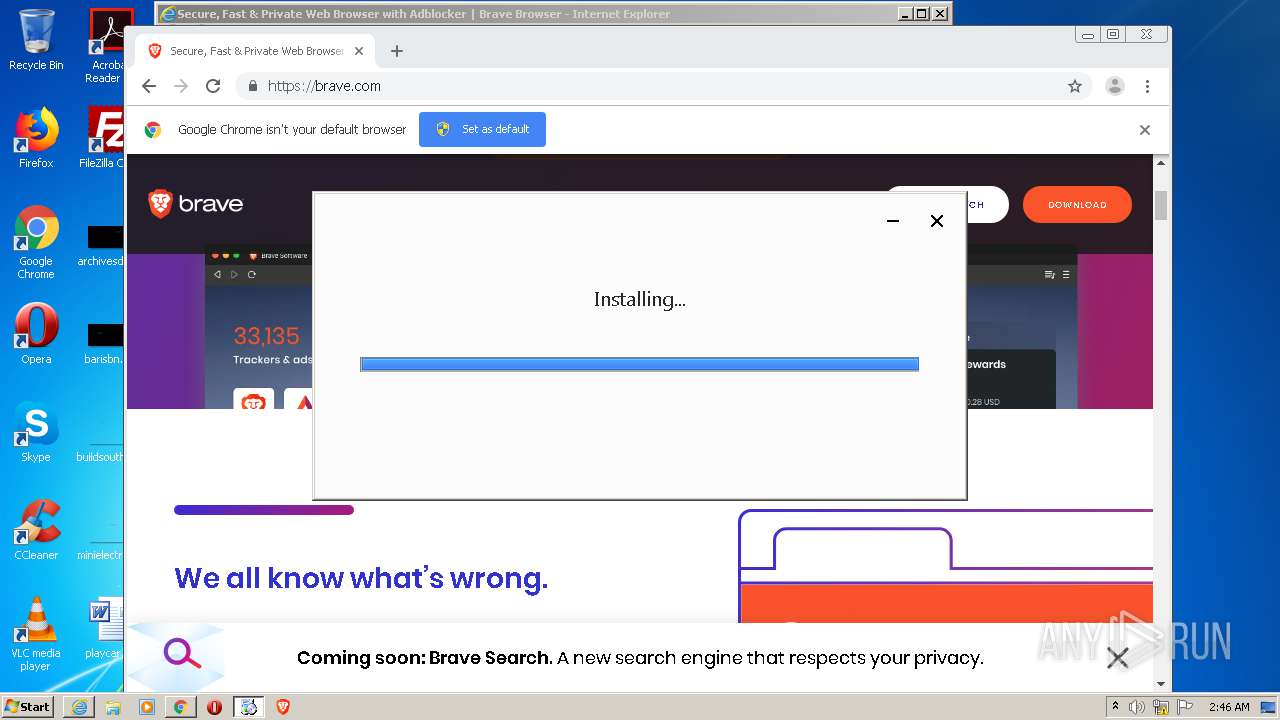Screen dimensions: 1280x720
Task: Minimize the installer dialog
Action: pos(893,221)
